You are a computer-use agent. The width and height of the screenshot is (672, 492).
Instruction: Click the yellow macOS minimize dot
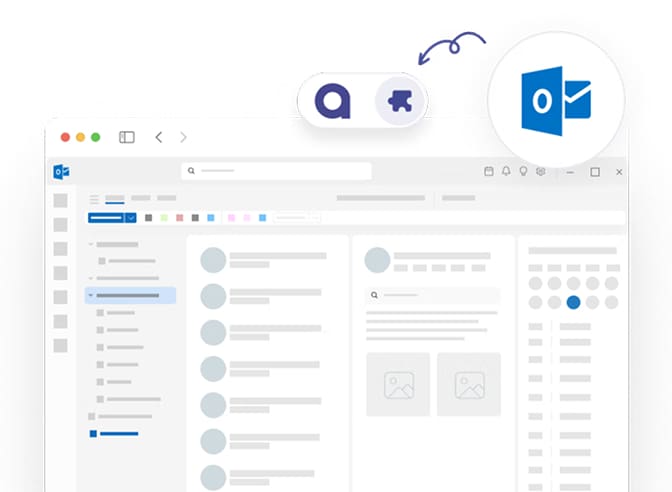(81, 137)
